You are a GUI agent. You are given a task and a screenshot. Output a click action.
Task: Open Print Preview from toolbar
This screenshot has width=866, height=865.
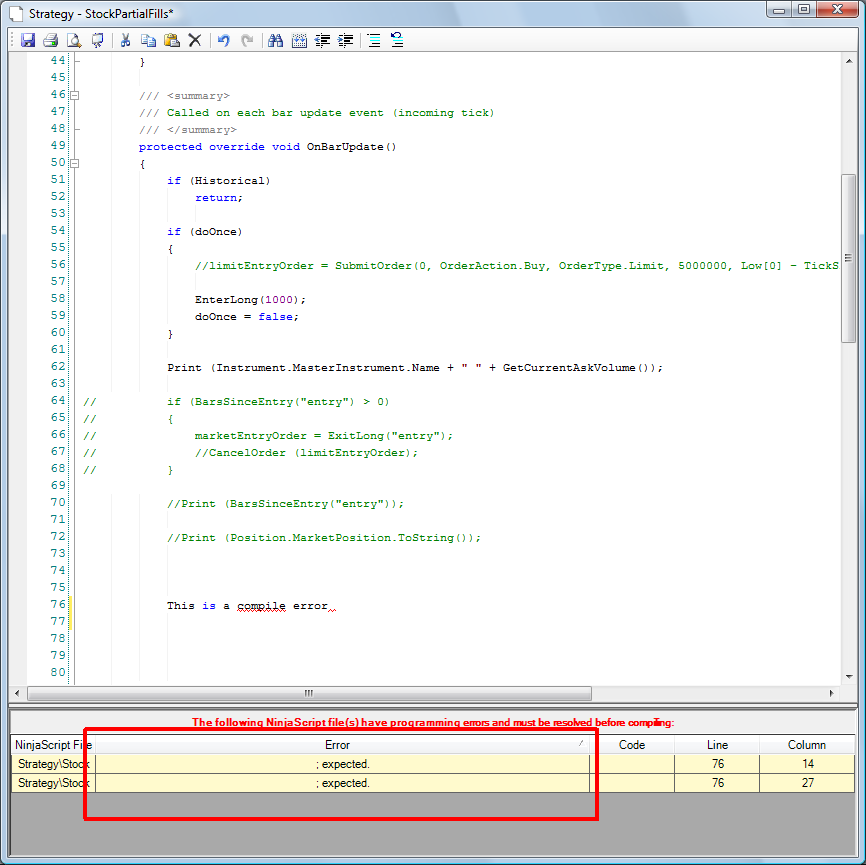73,40
